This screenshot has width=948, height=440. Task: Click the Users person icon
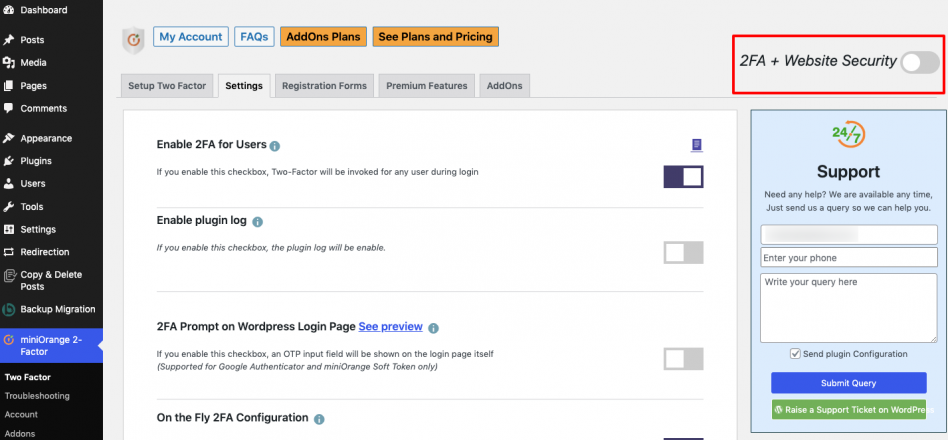click(x=8, y=184)
